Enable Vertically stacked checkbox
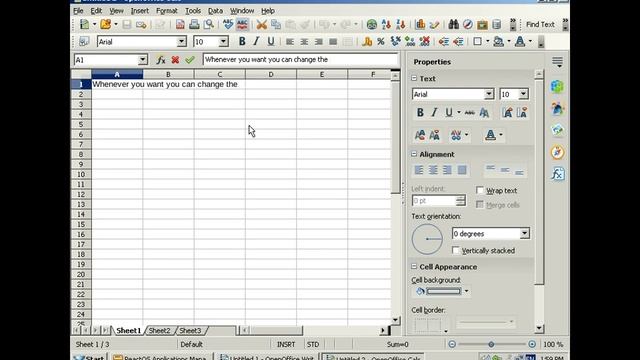This screenshot has width=640, height=360. [x=456, y=251]
